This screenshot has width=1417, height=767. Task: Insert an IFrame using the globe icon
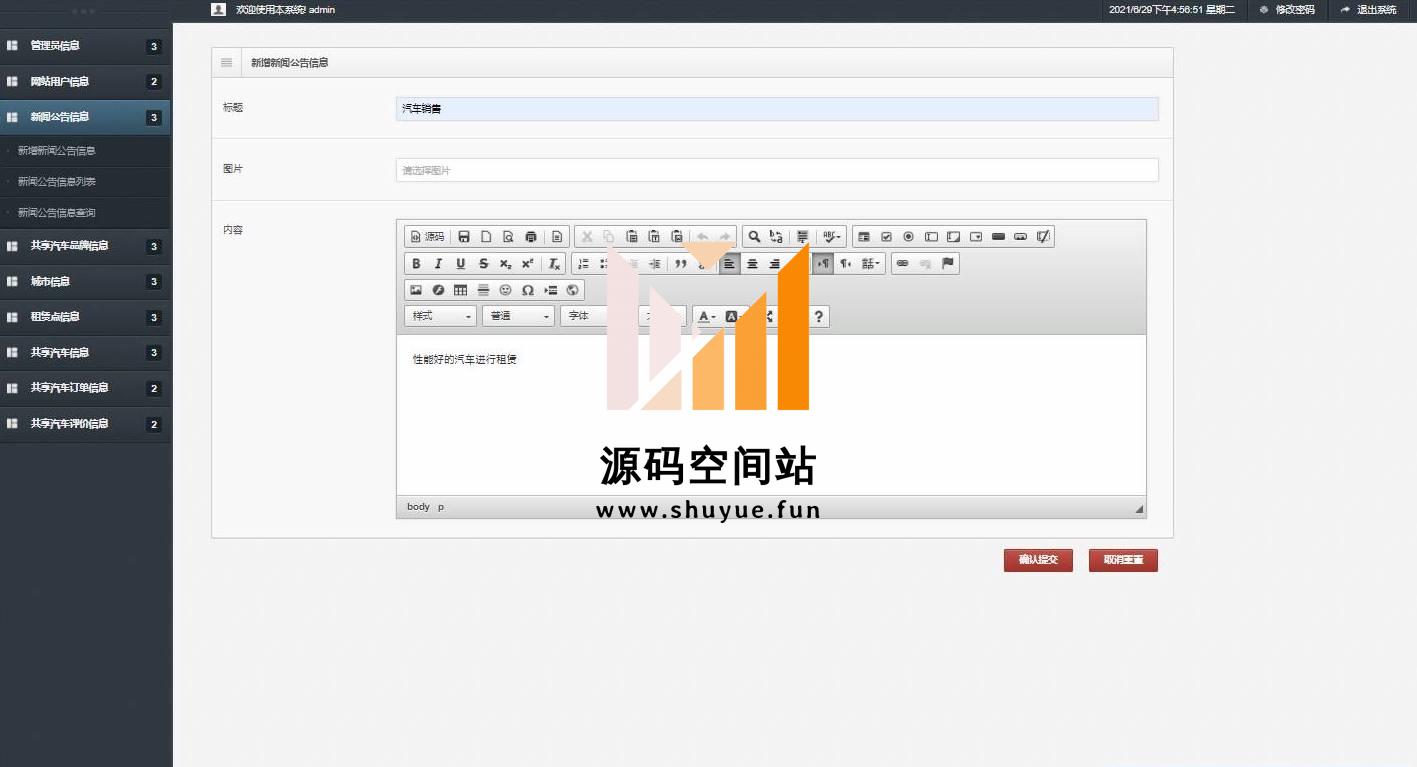click(x=573, y=290)
